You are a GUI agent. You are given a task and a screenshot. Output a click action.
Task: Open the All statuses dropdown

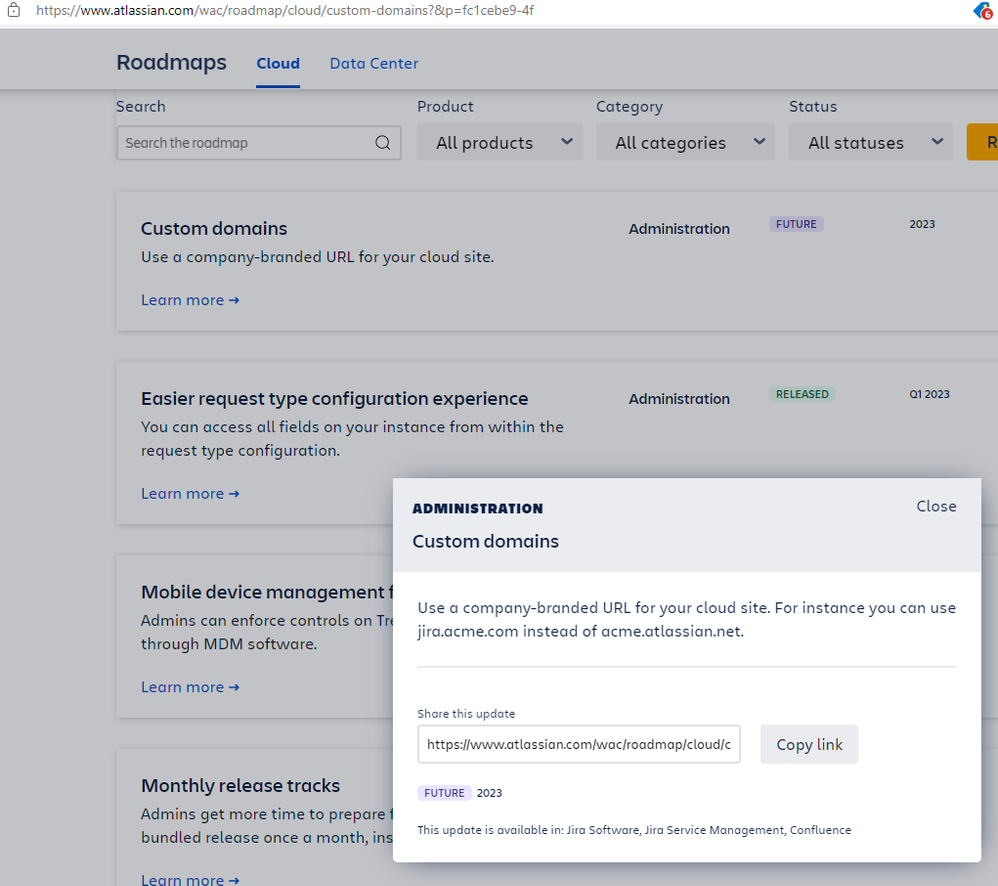tap(871, 142)
